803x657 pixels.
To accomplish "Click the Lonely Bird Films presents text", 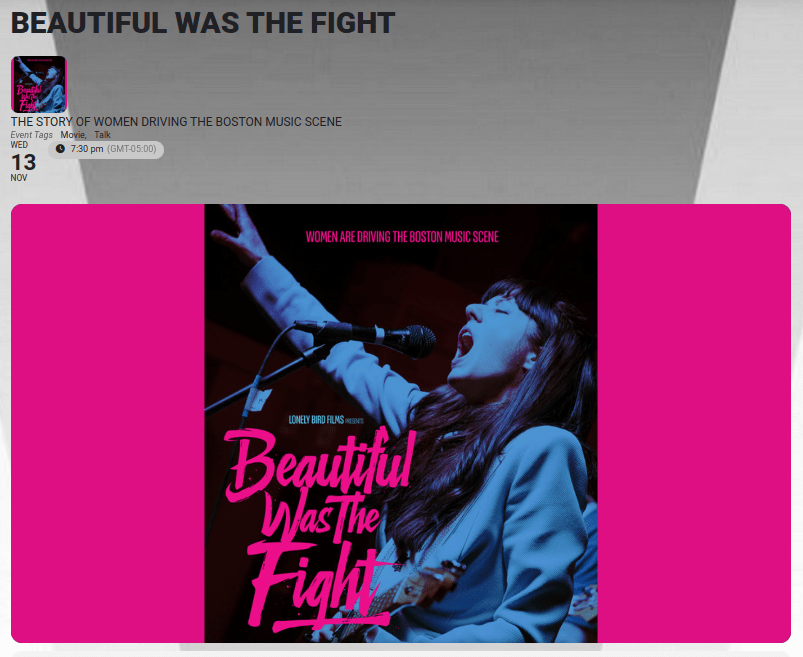I will click(x=326, y=420).
